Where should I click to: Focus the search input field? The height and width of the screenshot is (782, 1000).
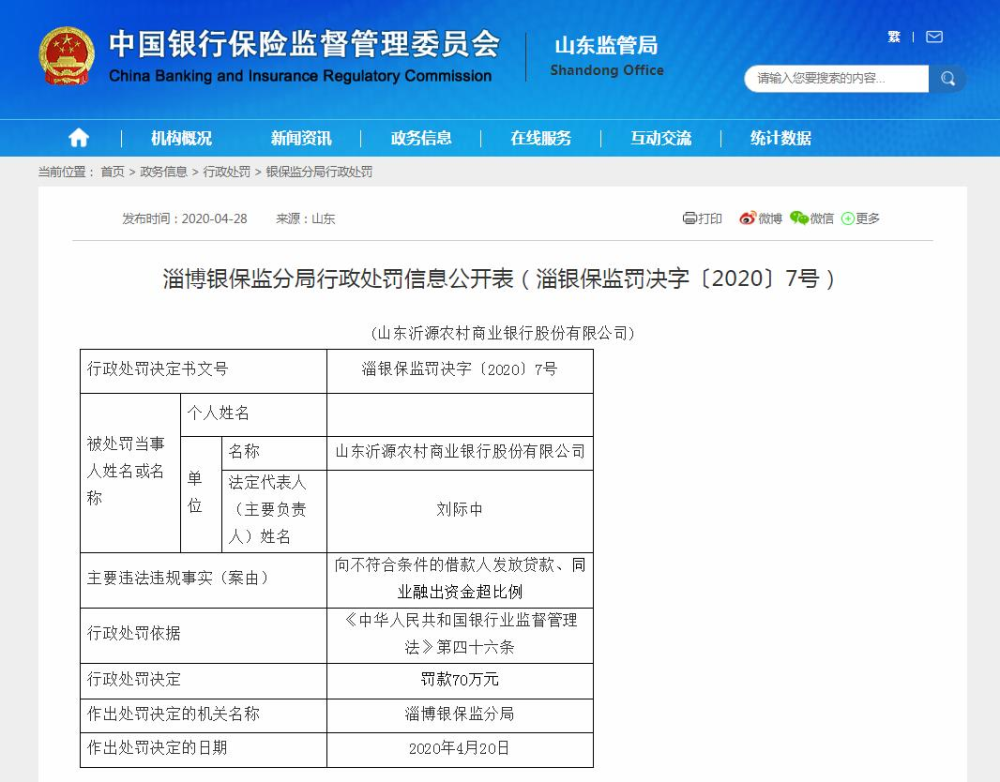click(836, 79)
